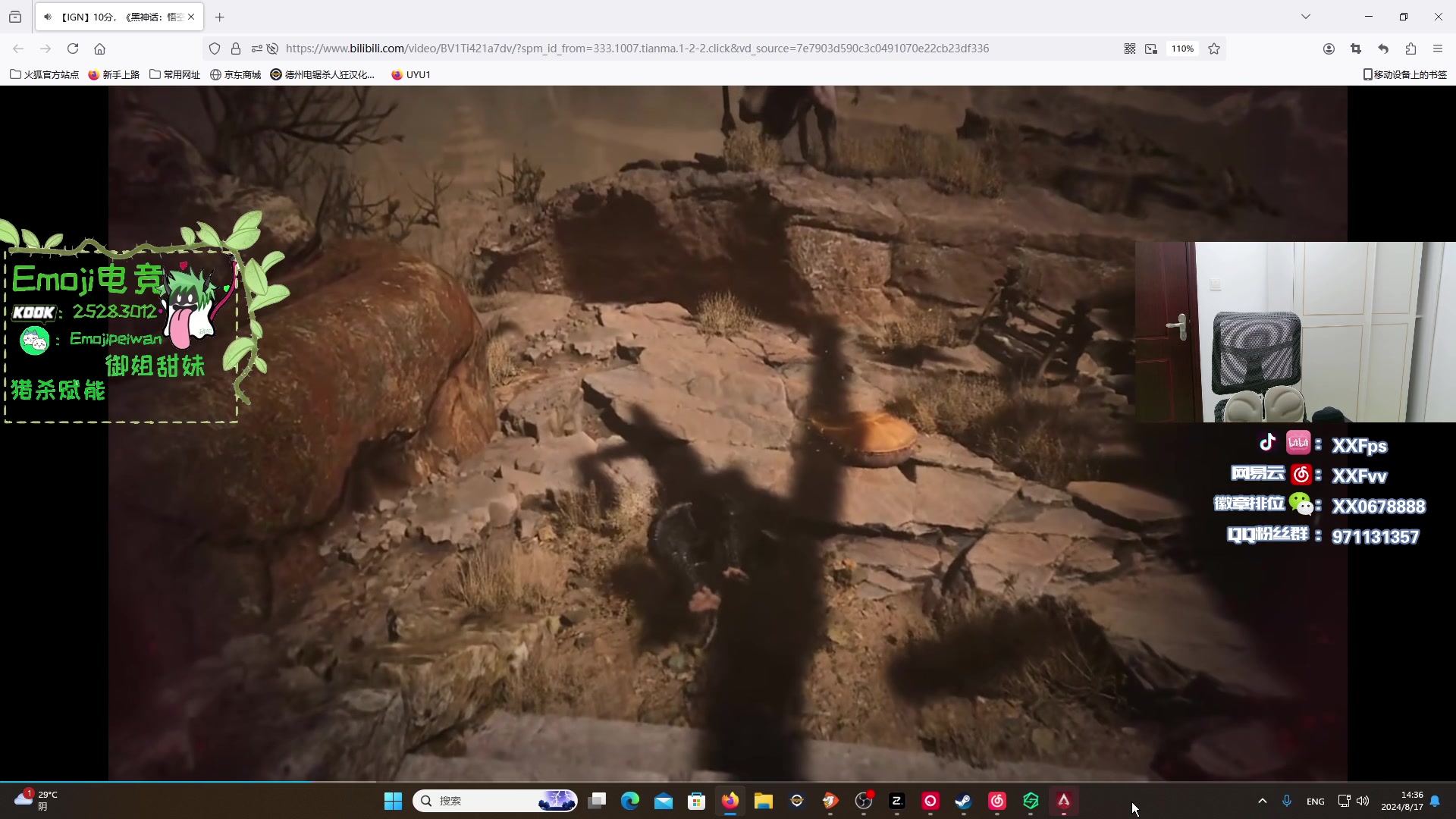
Task: Open the Firefox account menu
Action: tap(1329, 49)
